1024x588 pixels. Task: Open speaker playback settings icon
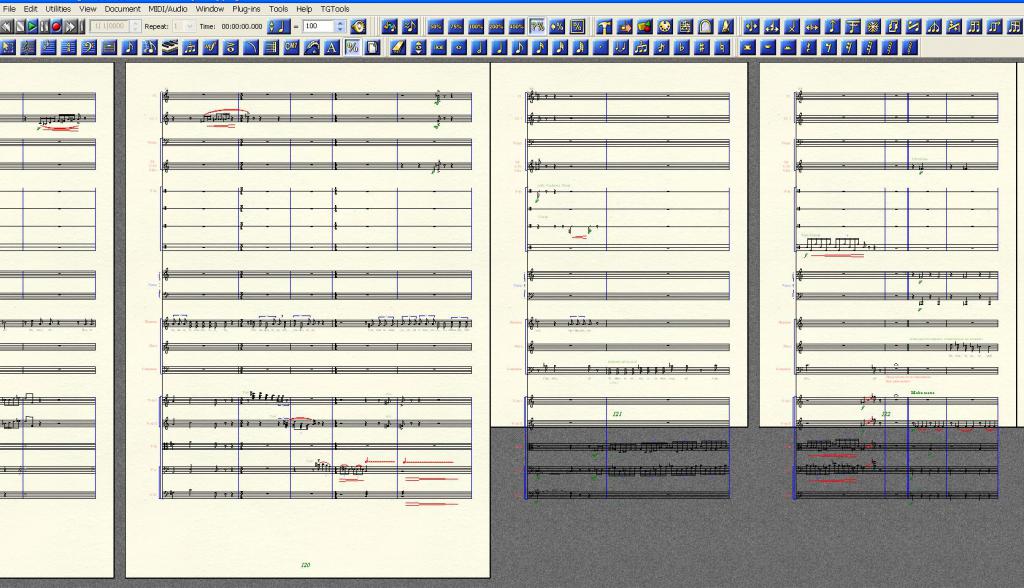(x=358, y=26)
